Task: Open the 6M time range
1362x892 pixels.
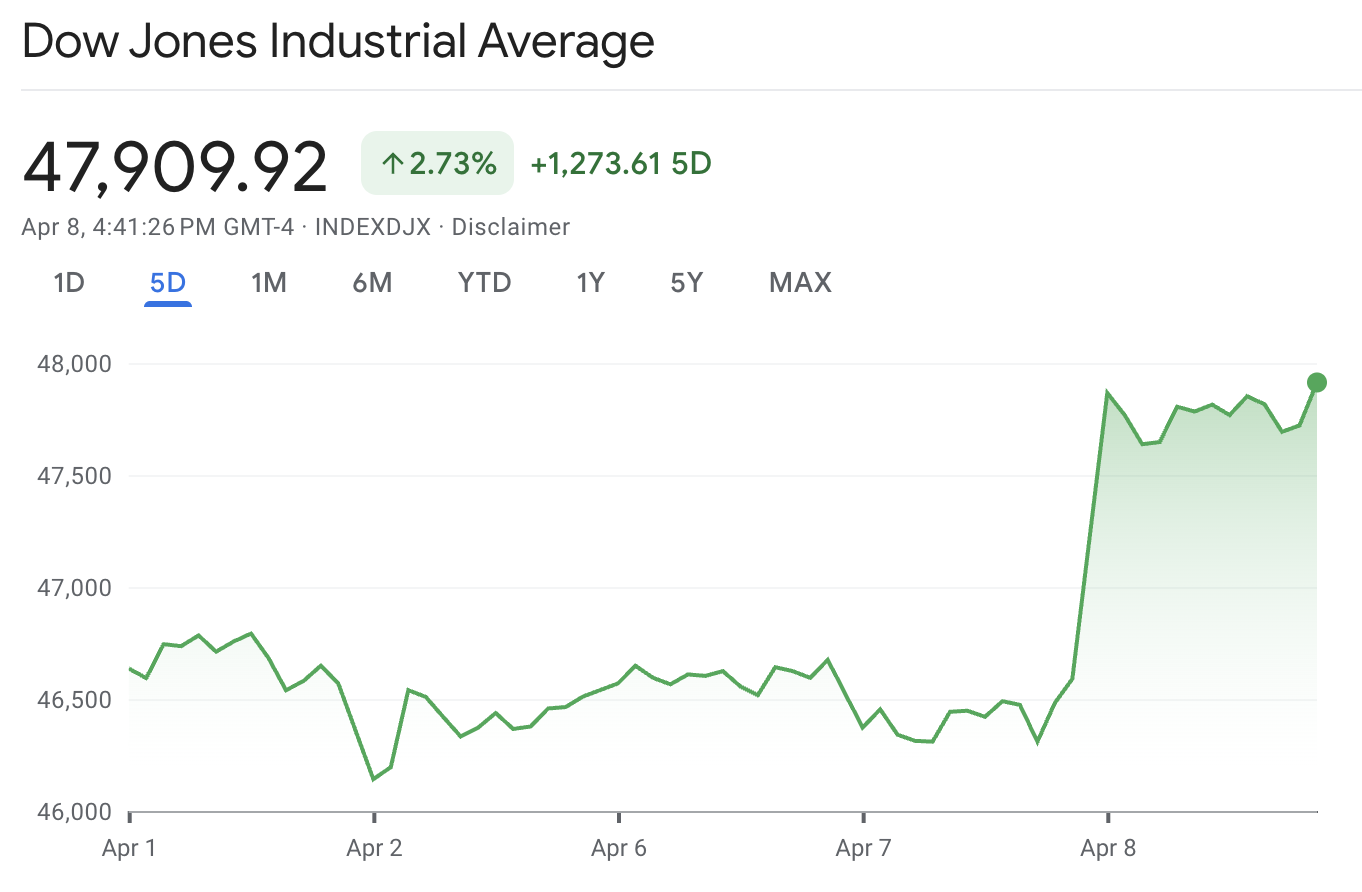Action: (x=372, y=283)
